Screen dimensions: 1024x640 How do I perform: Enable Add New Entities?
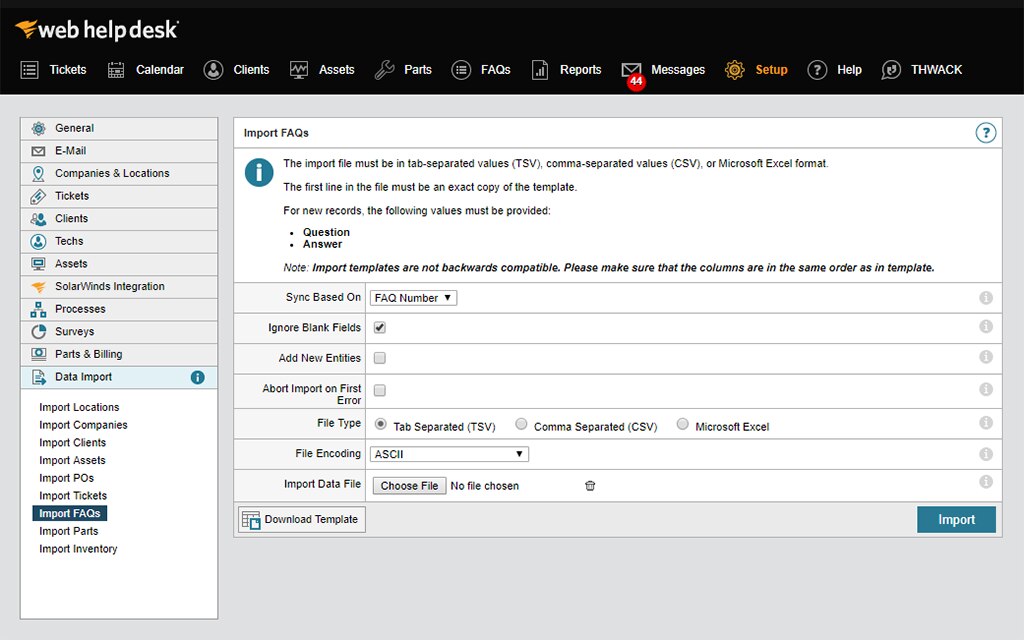click(x=377, y=357)
